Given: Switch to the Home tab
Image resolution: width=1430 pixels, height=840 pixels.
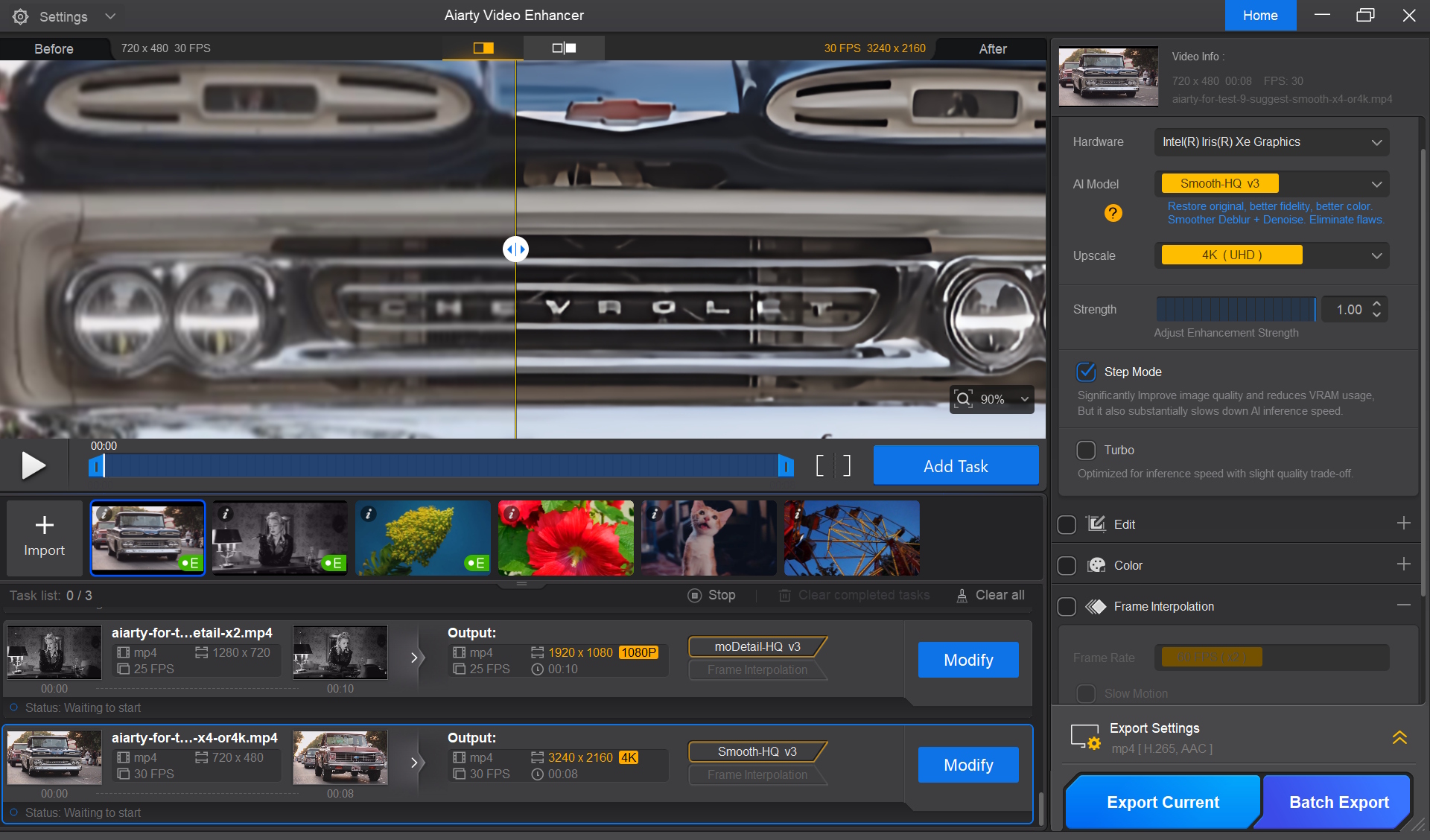Looking at the screenshot, I should 1260,16.
